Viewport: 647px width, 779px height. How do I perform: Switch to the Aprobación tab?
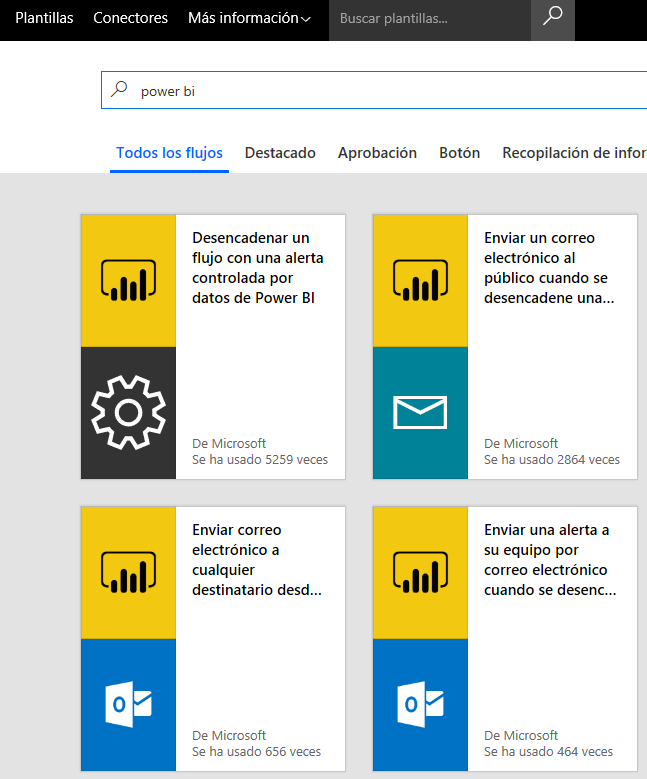(377, 153)
